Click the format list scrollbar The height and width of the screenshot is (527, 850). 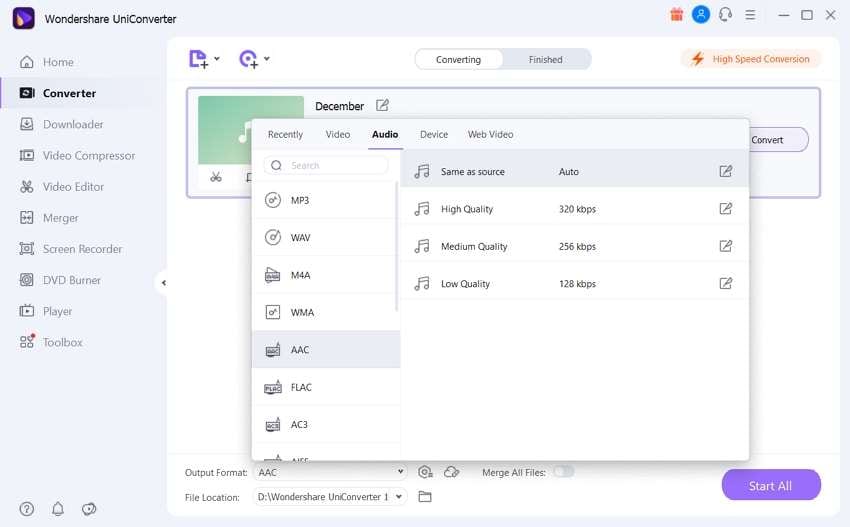[x=396, y=247]
